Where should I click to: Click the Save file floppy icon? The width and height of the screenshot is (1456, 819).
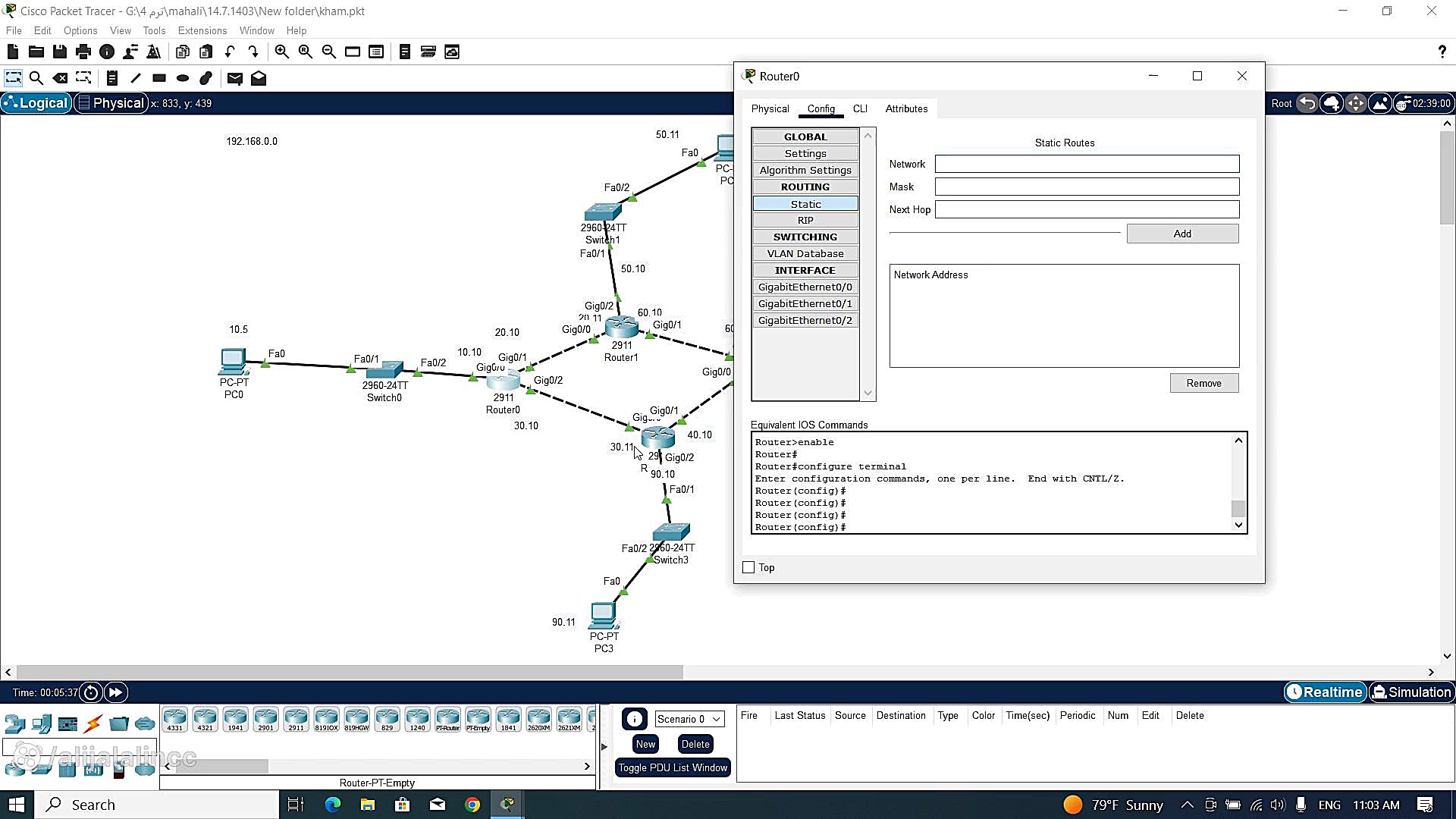click(x=60, y=52)
